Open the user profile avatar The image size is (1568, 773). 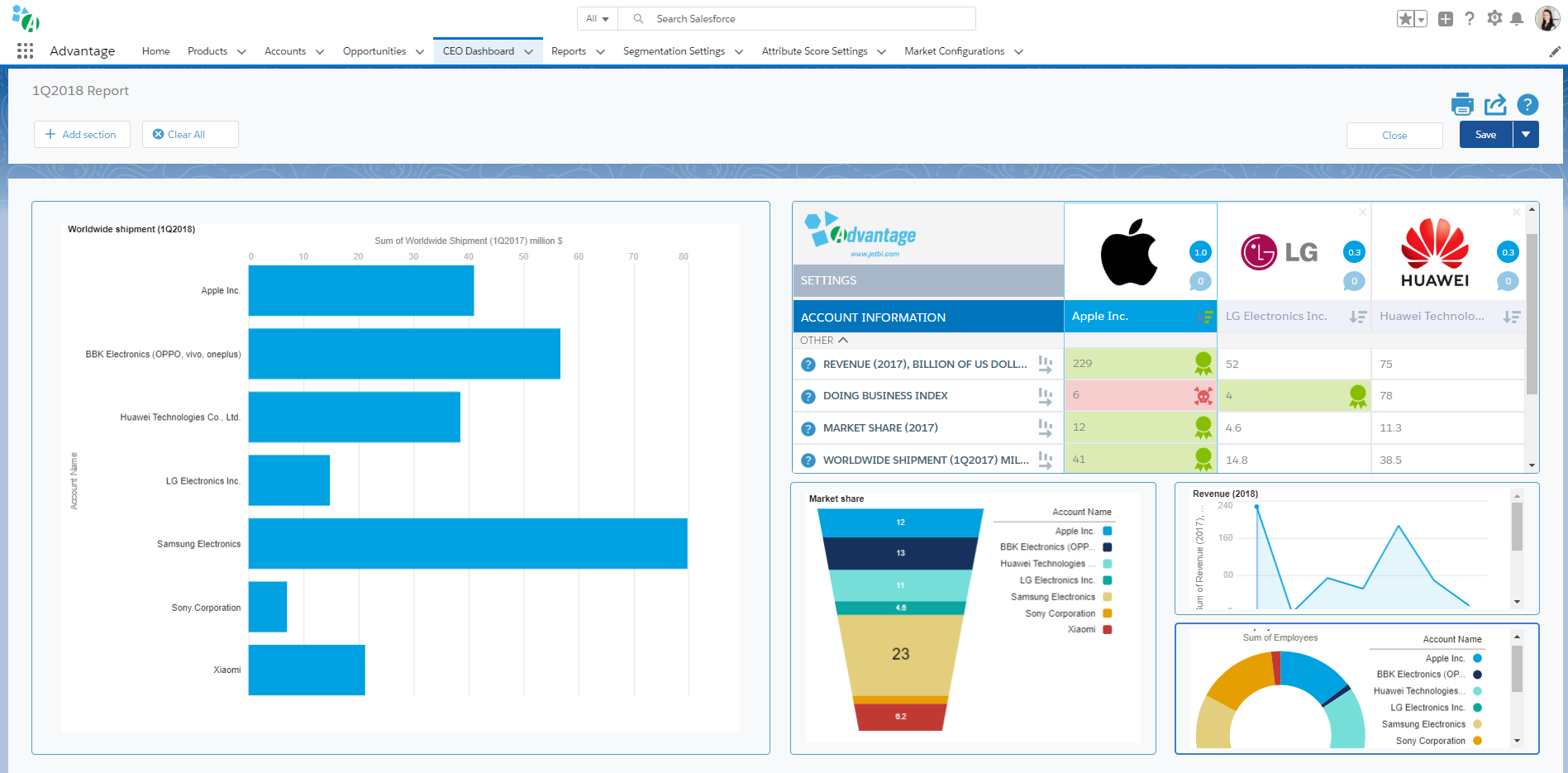(x=1547, y=18)
